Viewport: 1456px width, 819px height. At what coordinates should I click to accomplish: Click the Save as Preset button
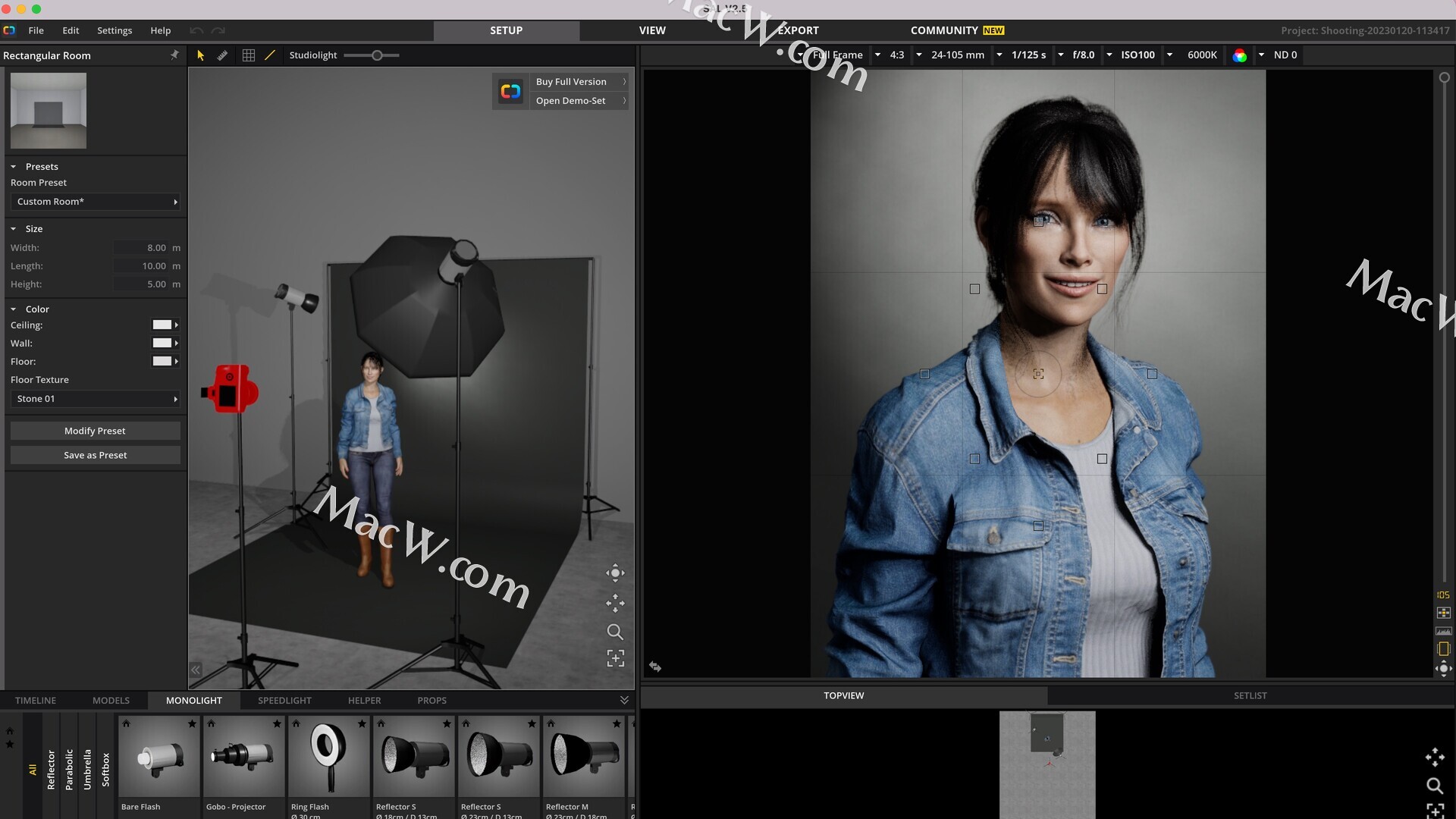pos(95,455)
